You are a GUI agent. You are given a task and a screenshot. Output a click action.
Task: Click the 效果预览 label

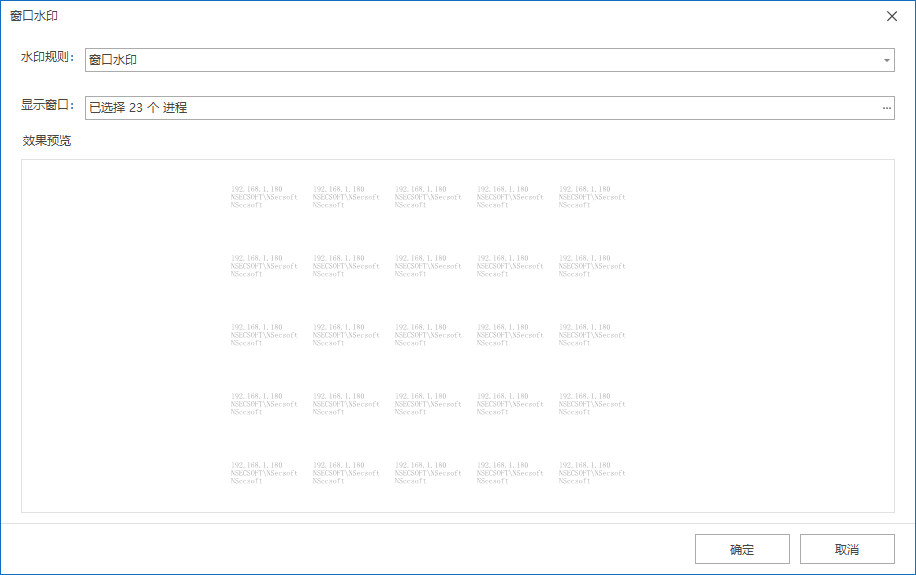pos(47,141)
